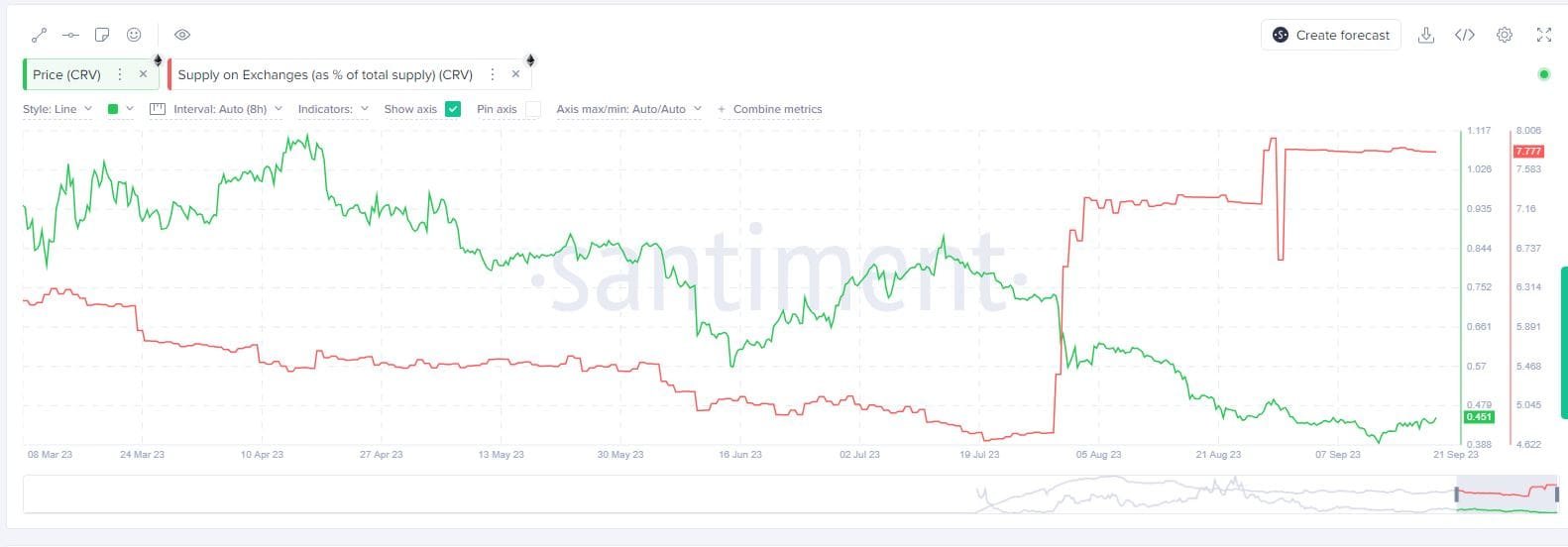The height and width of the screenshot is (547, 1568).
Task: Toggle the eye visibility icon
Action: [182, 35]
